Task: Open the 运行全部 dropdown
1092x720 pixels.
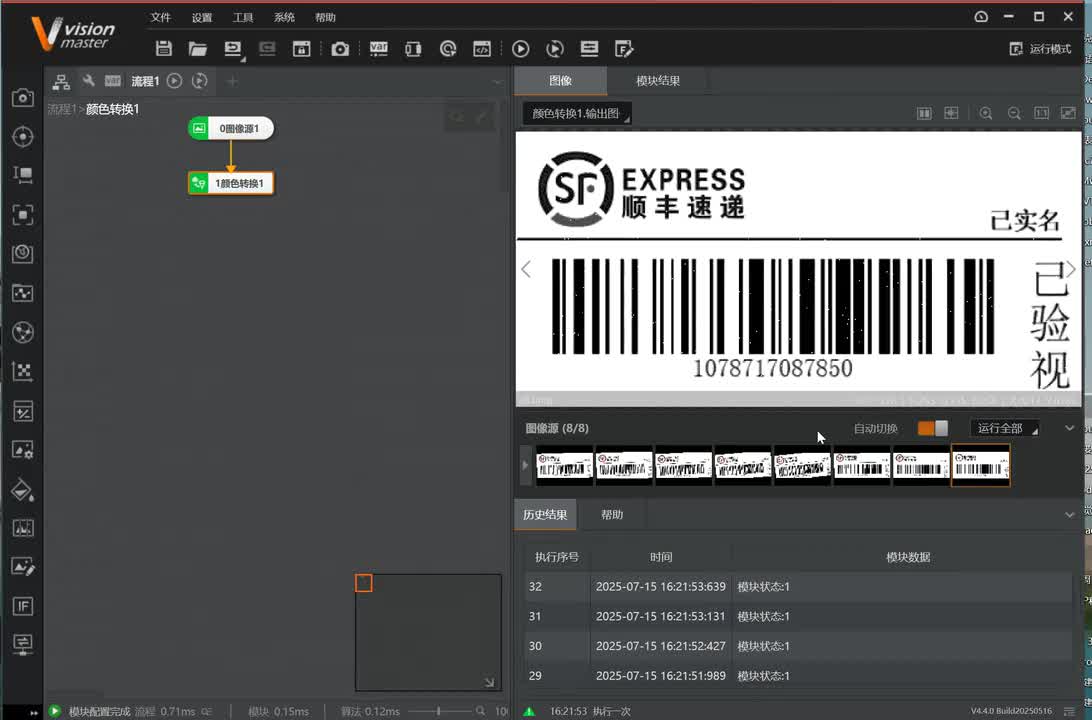Action: (x=1005, y=428)
